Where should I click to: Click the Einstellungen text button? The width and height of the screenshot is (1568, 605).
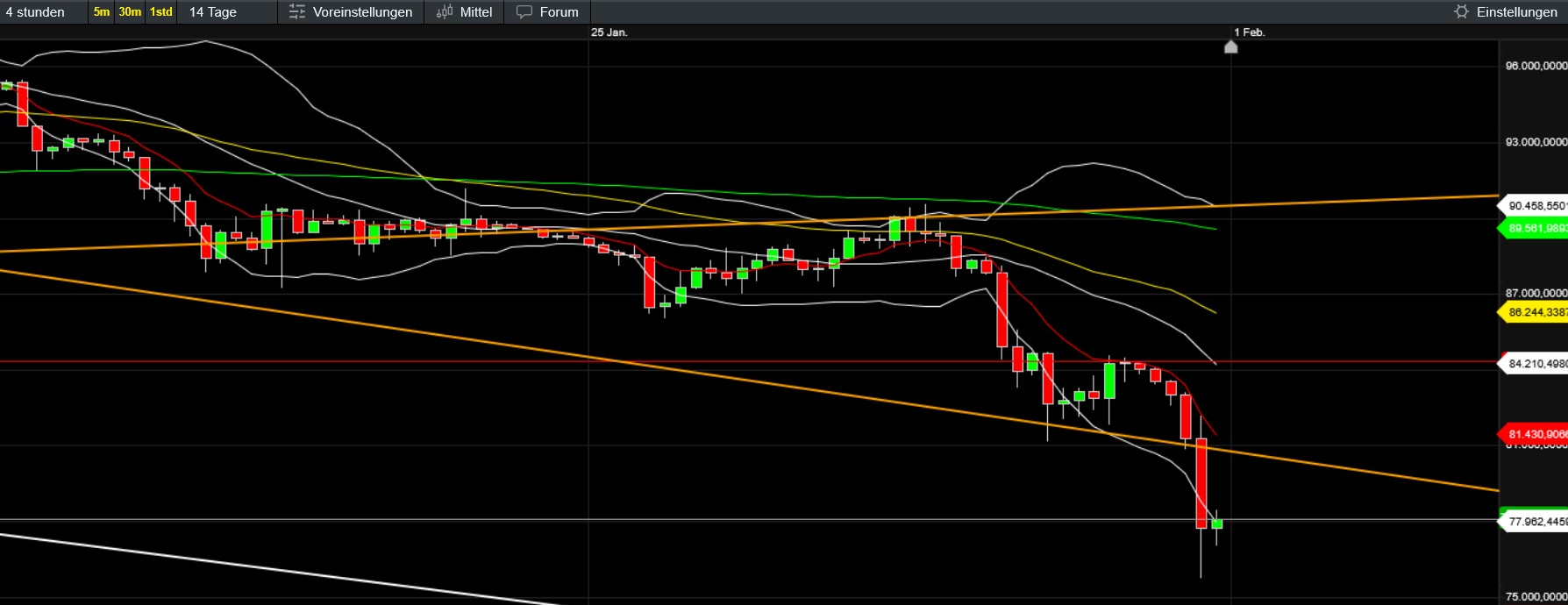click(x=1516, y=12)
